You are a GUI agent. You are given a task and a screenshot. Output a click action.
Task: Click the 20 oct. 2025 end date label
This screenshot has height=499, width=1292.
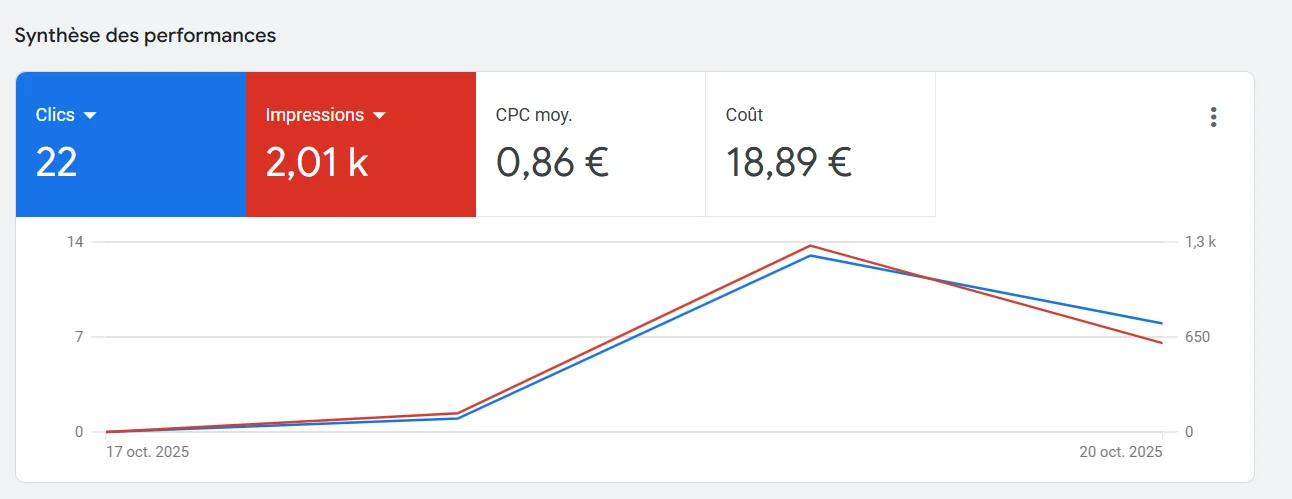[1121, 452]
